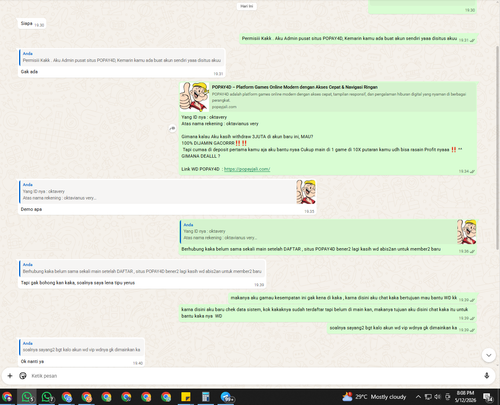
Task: Select '100% DIJAMIN GACORRR' line
Action: click(x=214, y=143)
